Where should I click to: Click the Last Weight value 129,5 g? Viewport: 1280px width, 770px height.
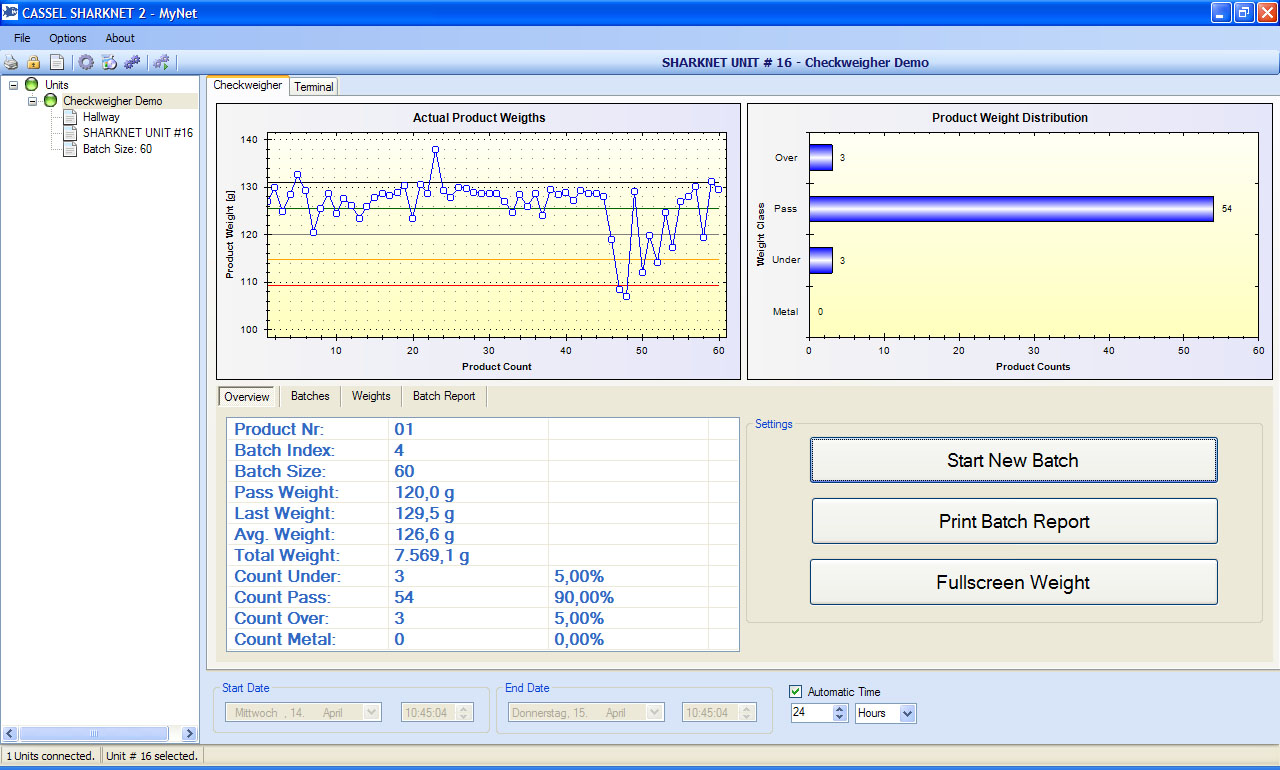pos(424,513)
